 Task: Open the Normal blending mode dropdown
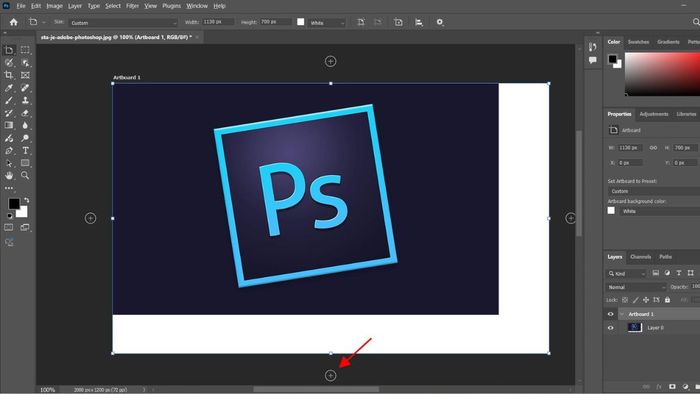coord(635,287)
